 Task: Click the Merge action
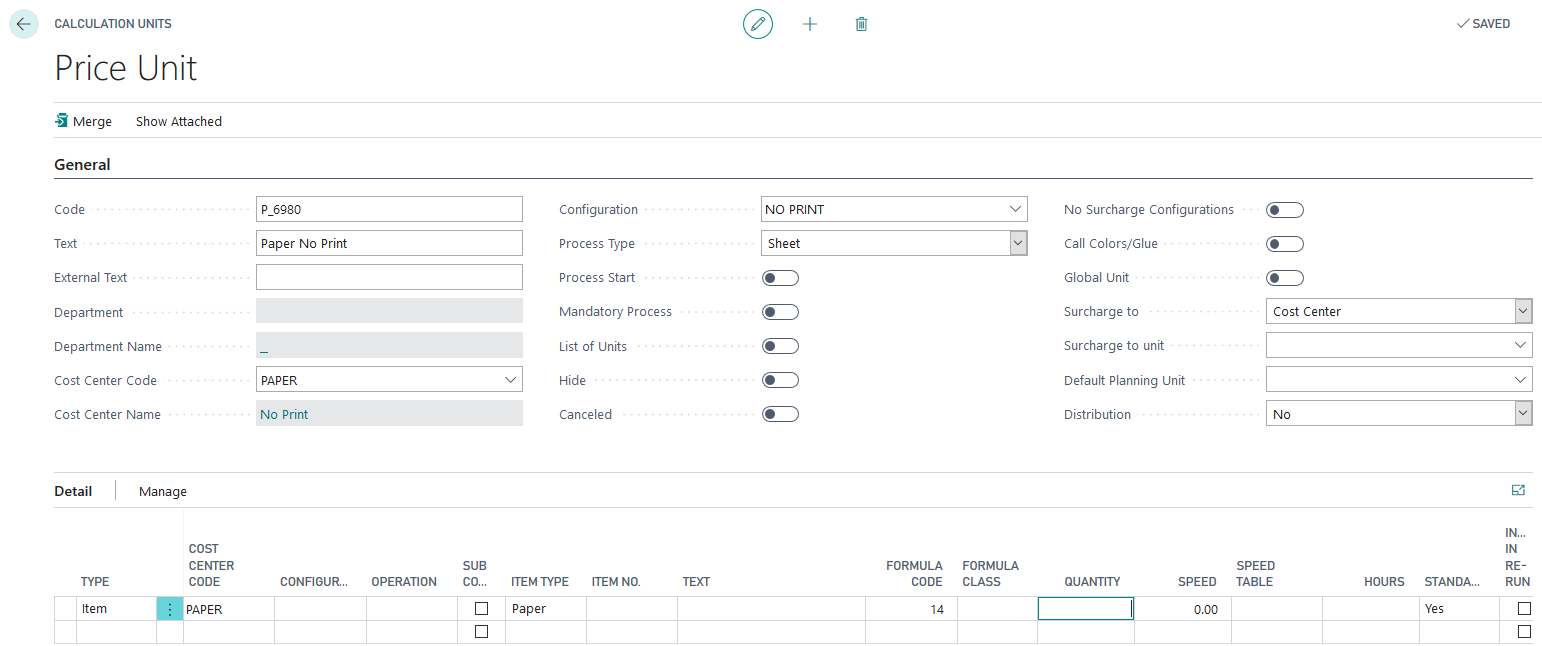point(83,121)
